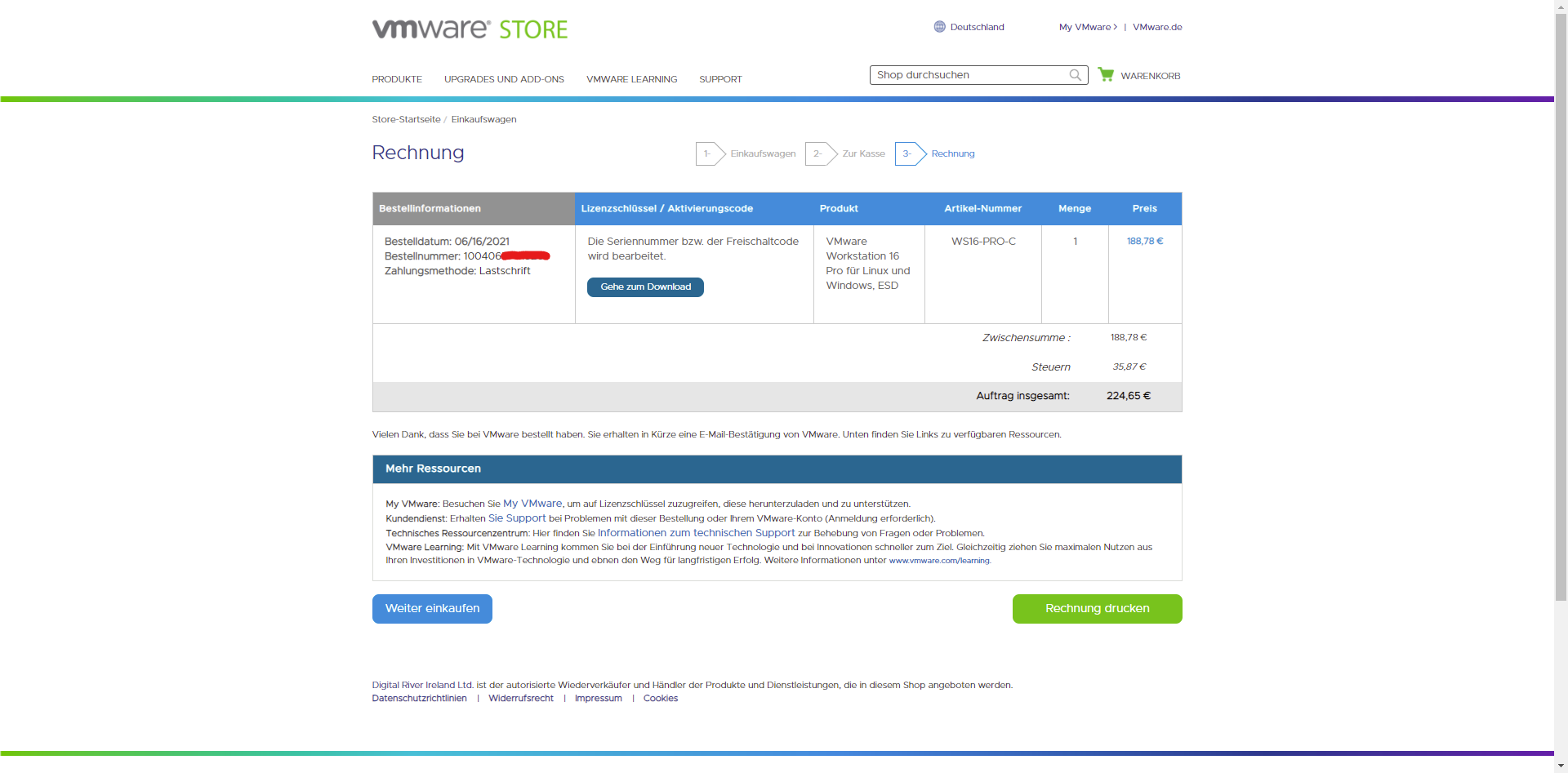Open the PRODUKTE menu
This screenshot has height=773, width=1568.
(x=397, y=79)
